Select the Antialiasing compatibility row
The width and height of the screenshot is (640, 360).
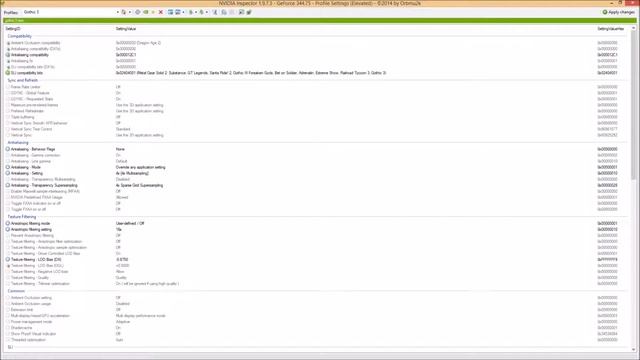[316, 55]
